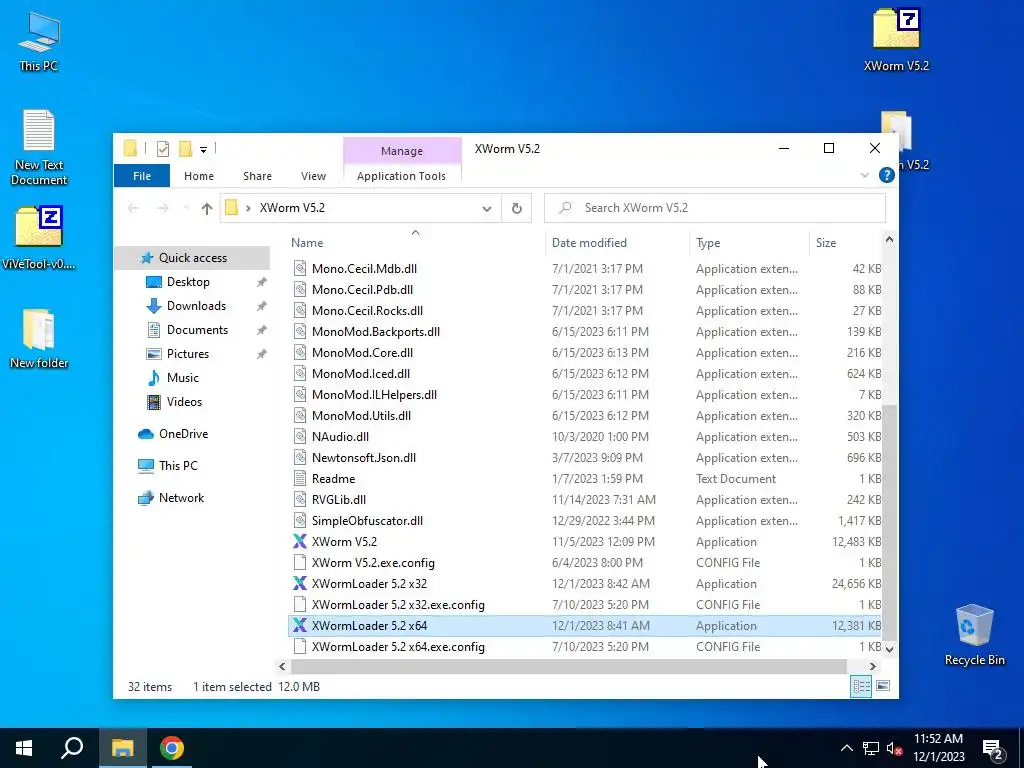Switch to the Share ribbon tab
This screenshot has height=768, width=1024.
point(257,176)
